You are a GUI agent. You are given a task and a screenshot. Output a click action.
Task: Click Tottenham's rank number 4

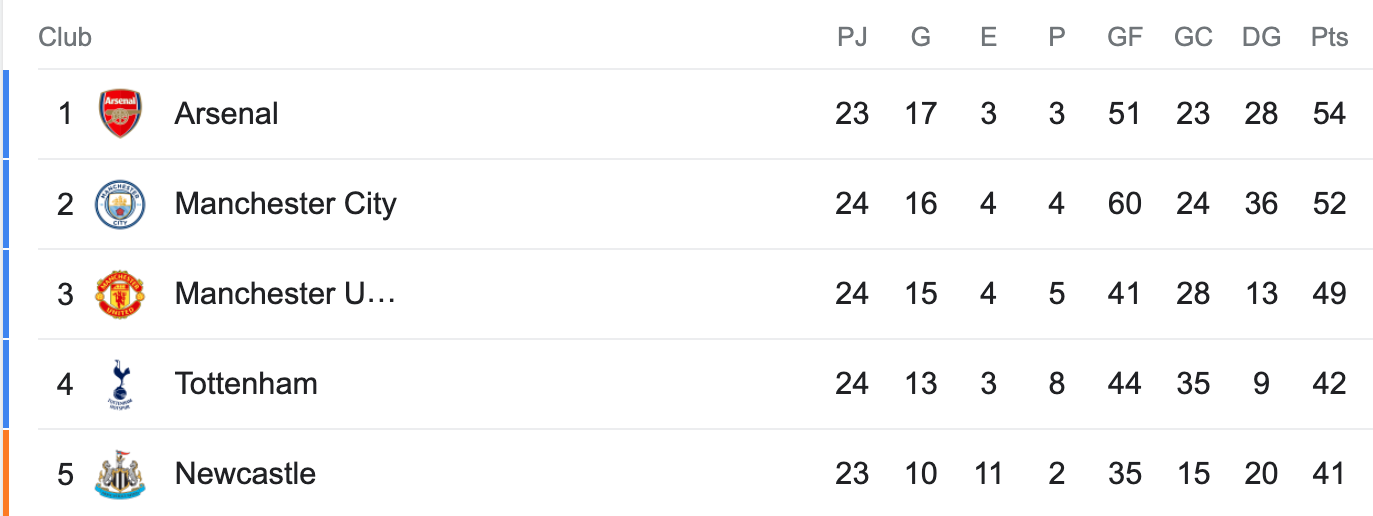pyautogui.click(x=66, y=384)
